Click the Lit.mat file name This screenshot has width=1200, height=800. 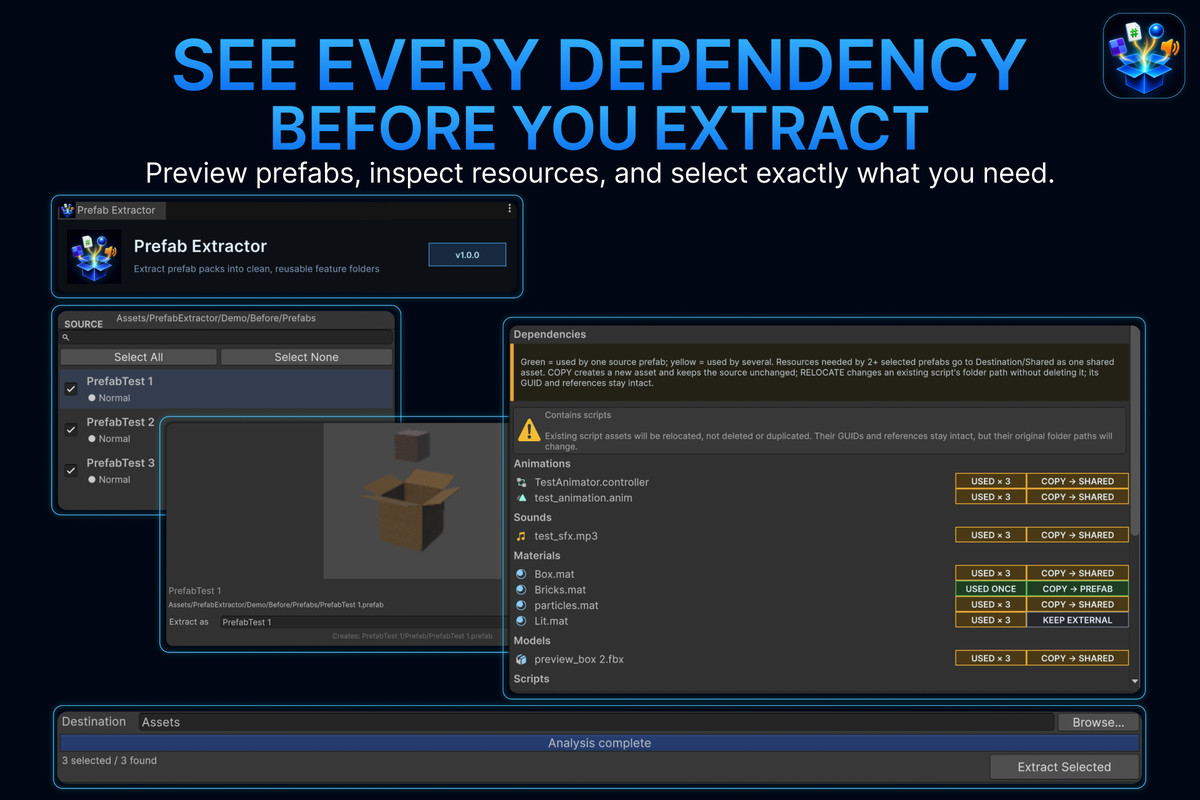[551, 621]
